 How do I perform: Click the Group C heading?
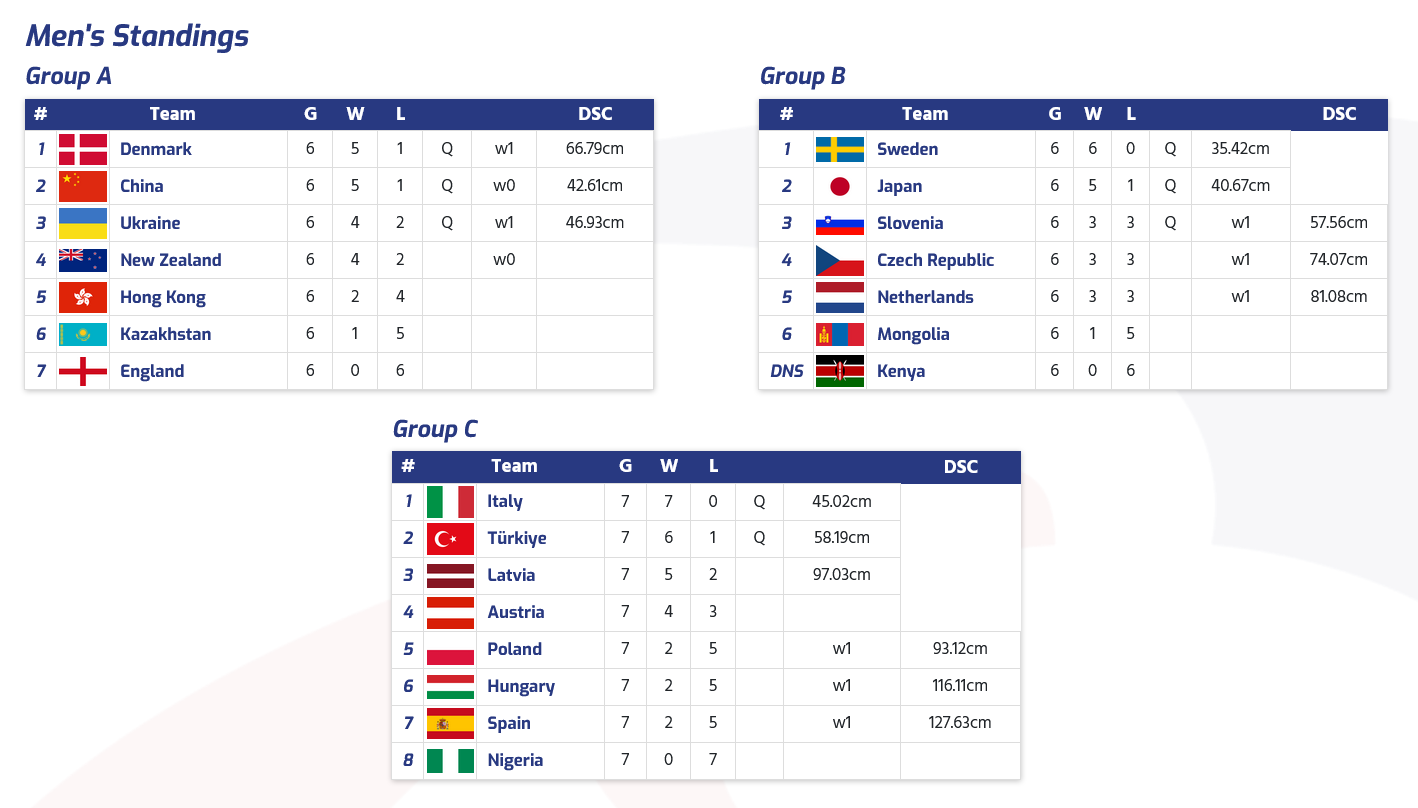435,429
